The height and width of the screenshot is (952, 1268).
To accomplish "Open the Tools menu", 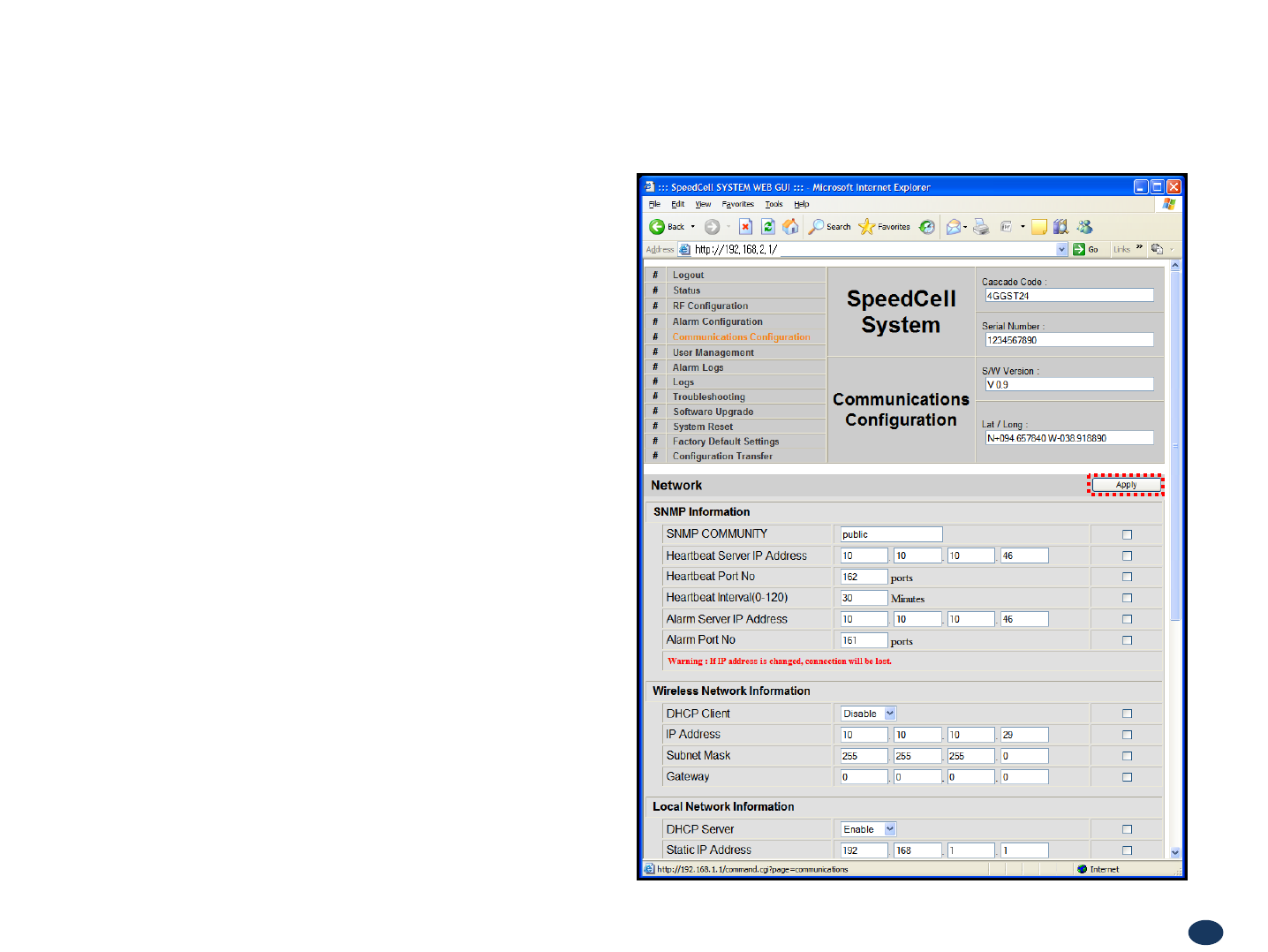I will point(774,204).
